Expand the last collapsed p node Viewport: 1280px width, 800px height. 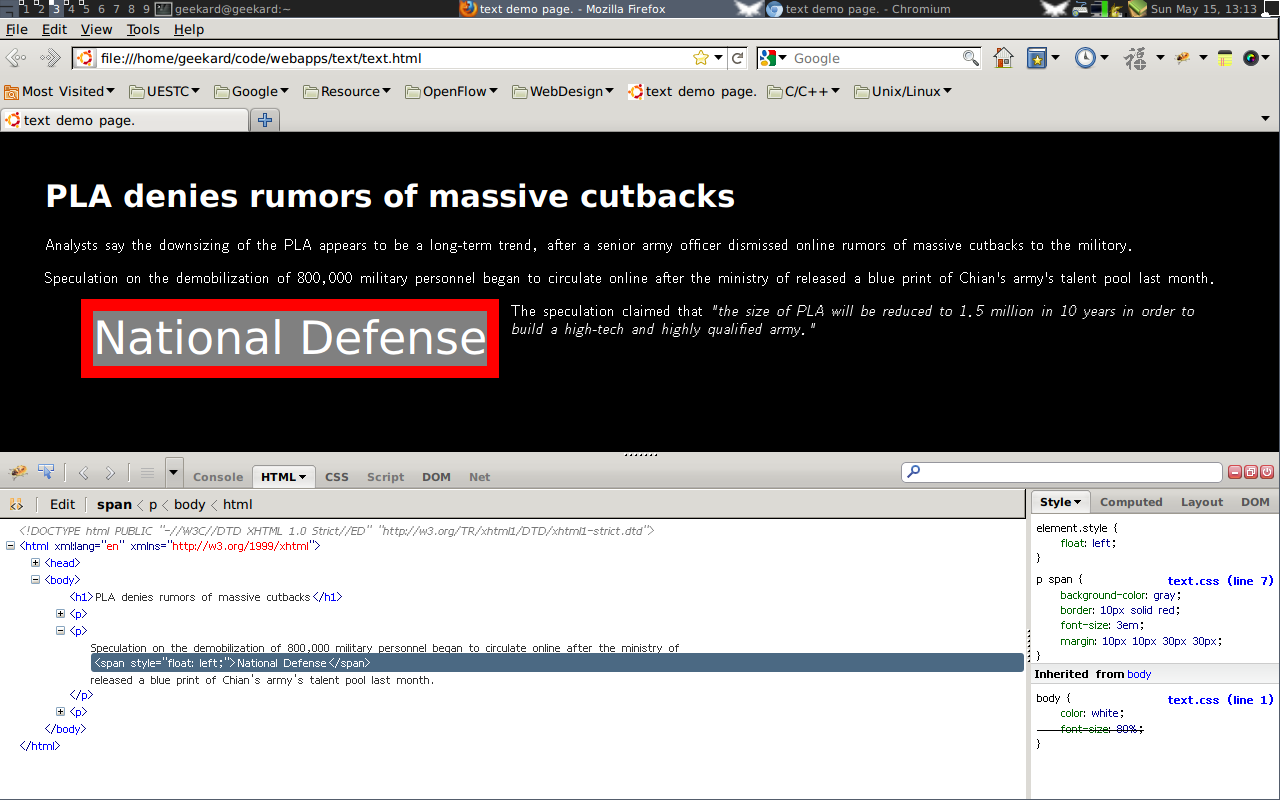(x=61, y=712)
